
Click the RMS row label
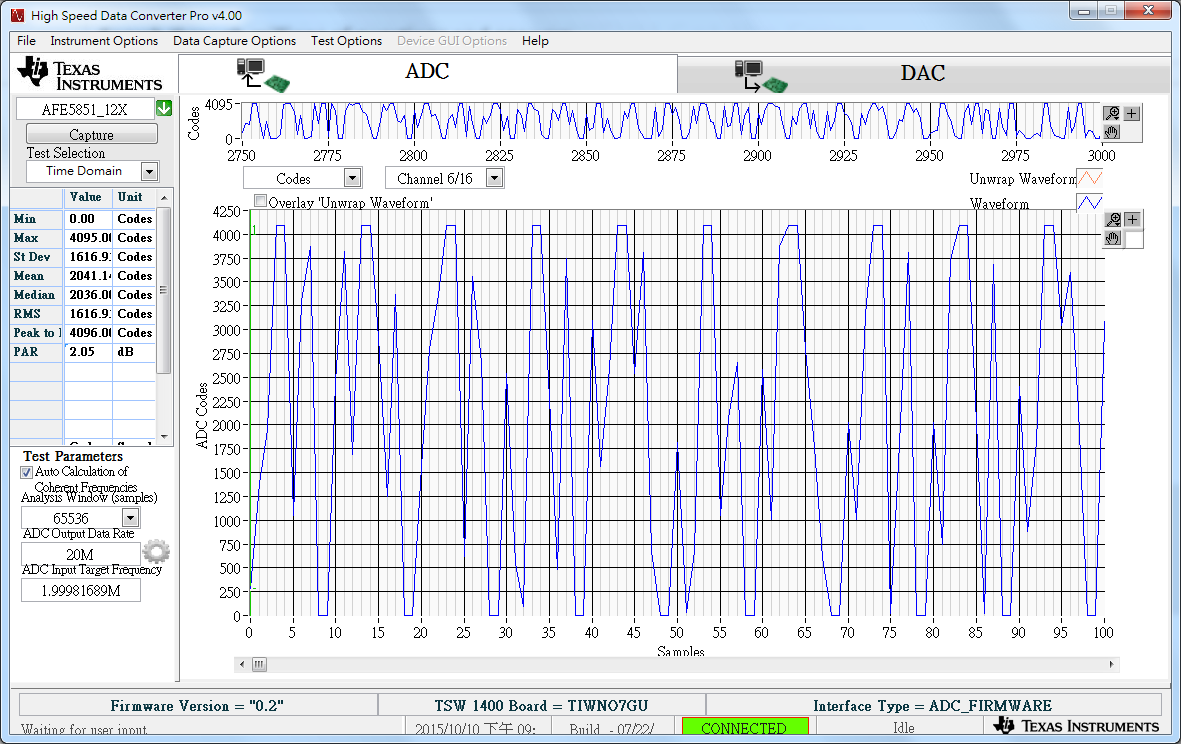coord(36,313)
